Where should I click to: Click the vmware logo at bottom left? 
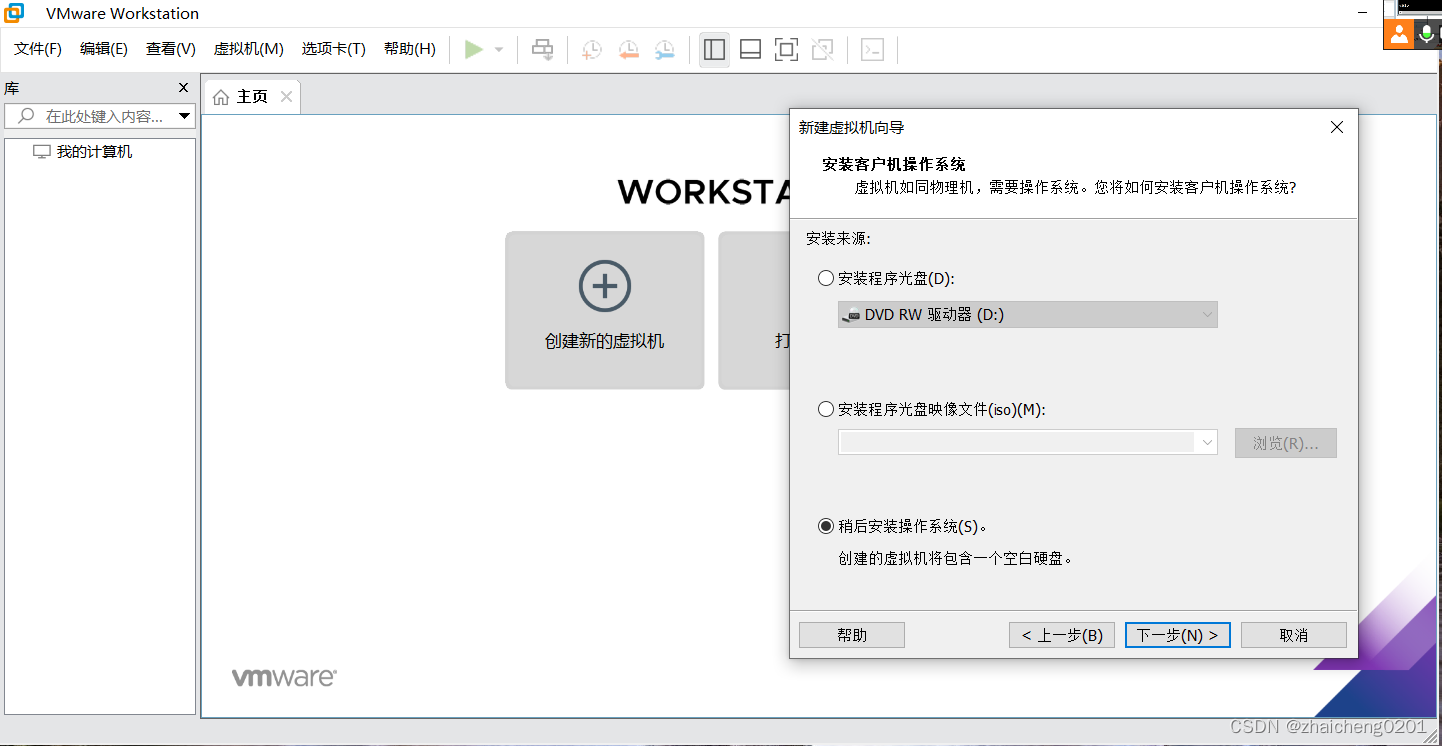[x=284, y=678]
